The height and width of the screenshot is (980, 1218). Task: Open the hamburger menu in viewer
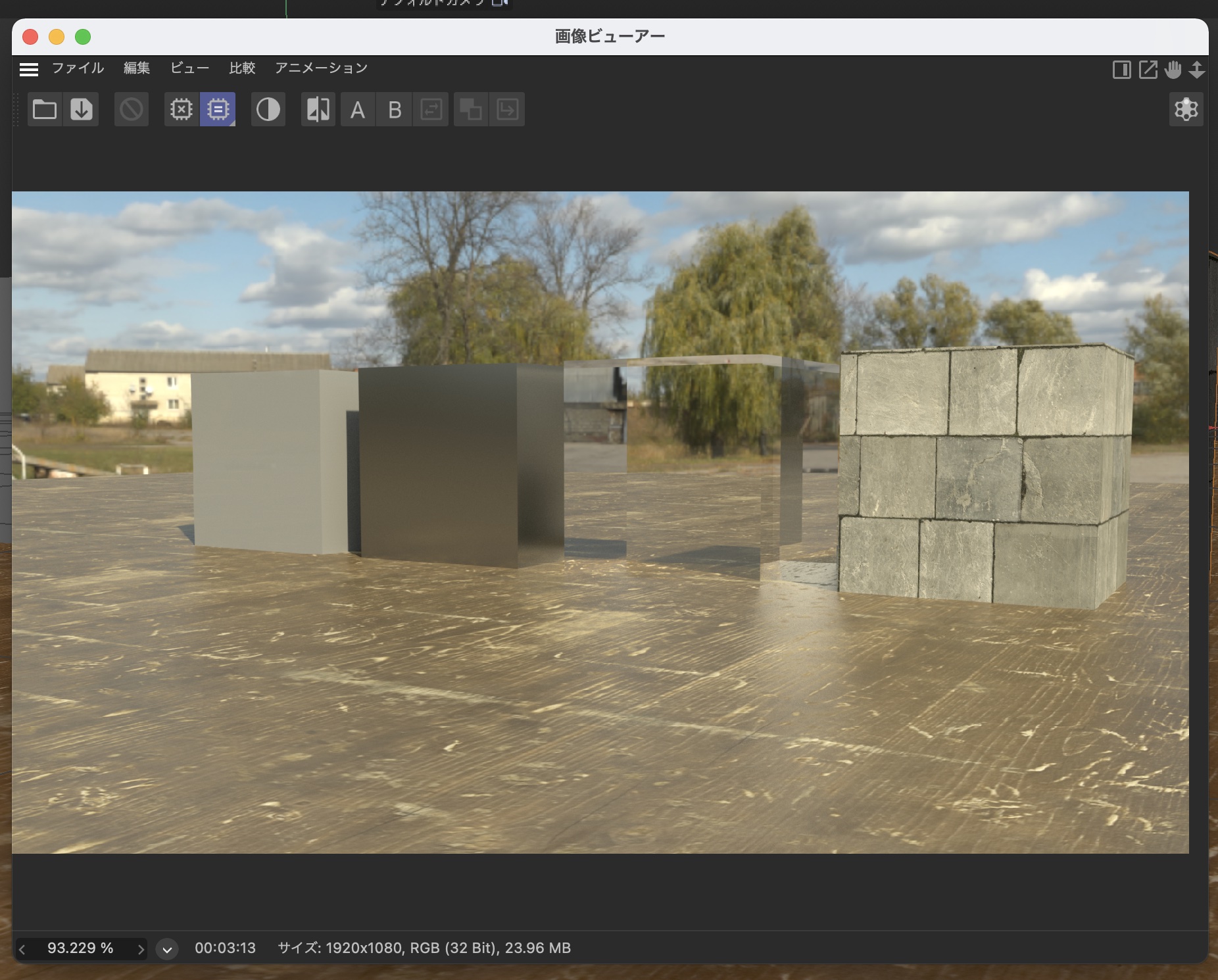click(29, 69)
